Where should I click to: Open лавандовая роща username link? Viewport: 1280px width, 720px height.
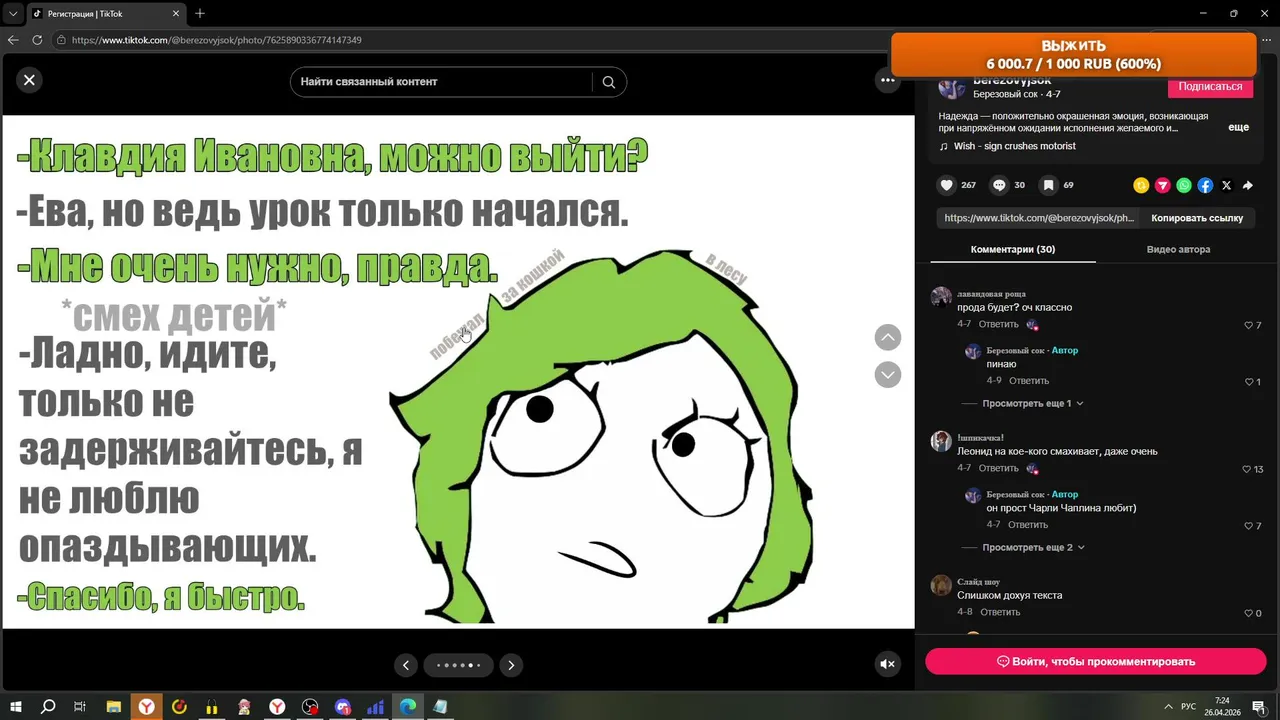click(991, 294)
